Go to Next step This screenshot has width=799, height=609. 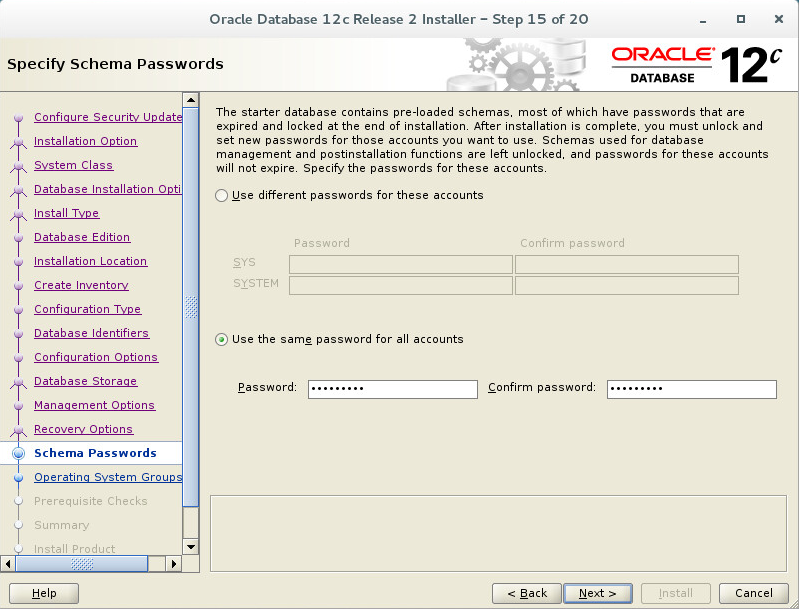click(598, 593)
